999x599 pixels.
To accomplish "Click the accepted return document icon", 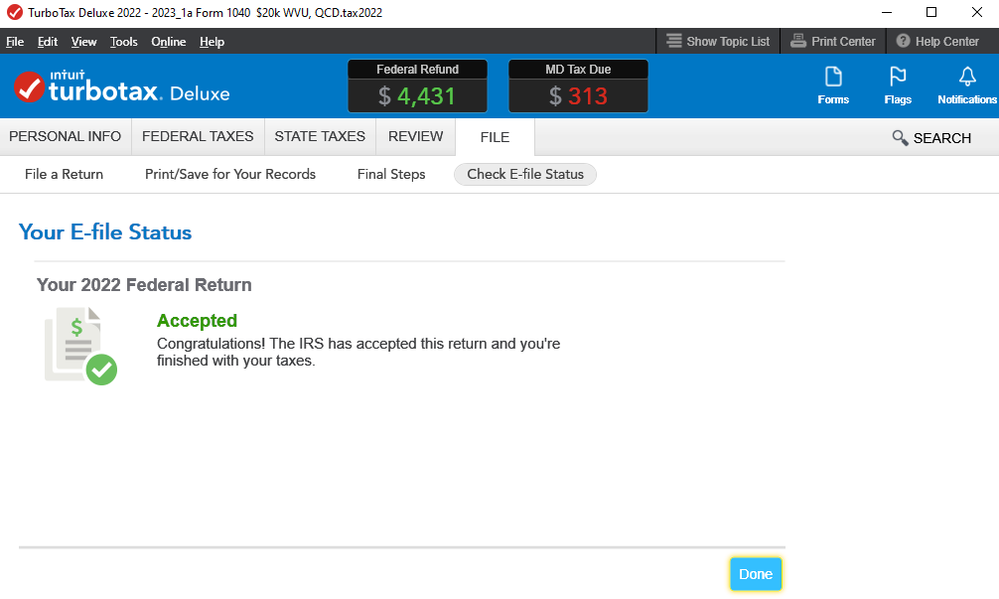I will coord(80,346).
